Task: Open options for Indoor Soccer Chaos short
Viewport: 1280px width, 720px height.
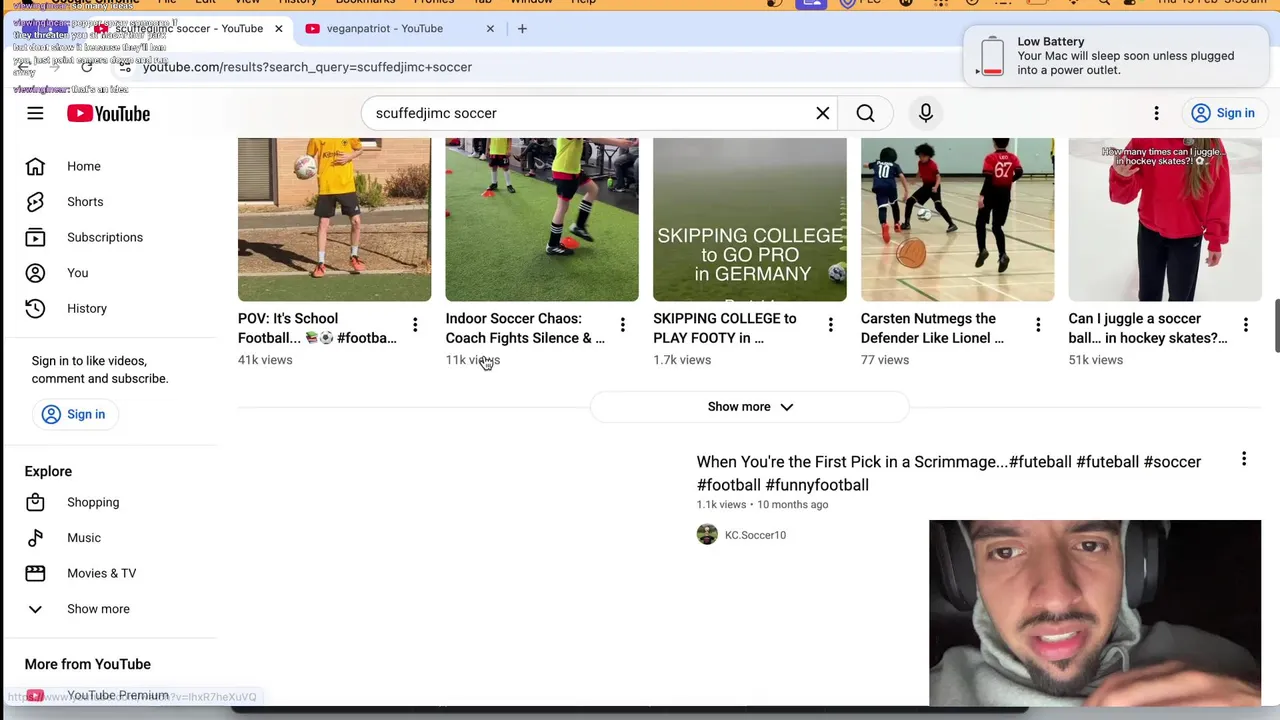Action: pos(622,324)
